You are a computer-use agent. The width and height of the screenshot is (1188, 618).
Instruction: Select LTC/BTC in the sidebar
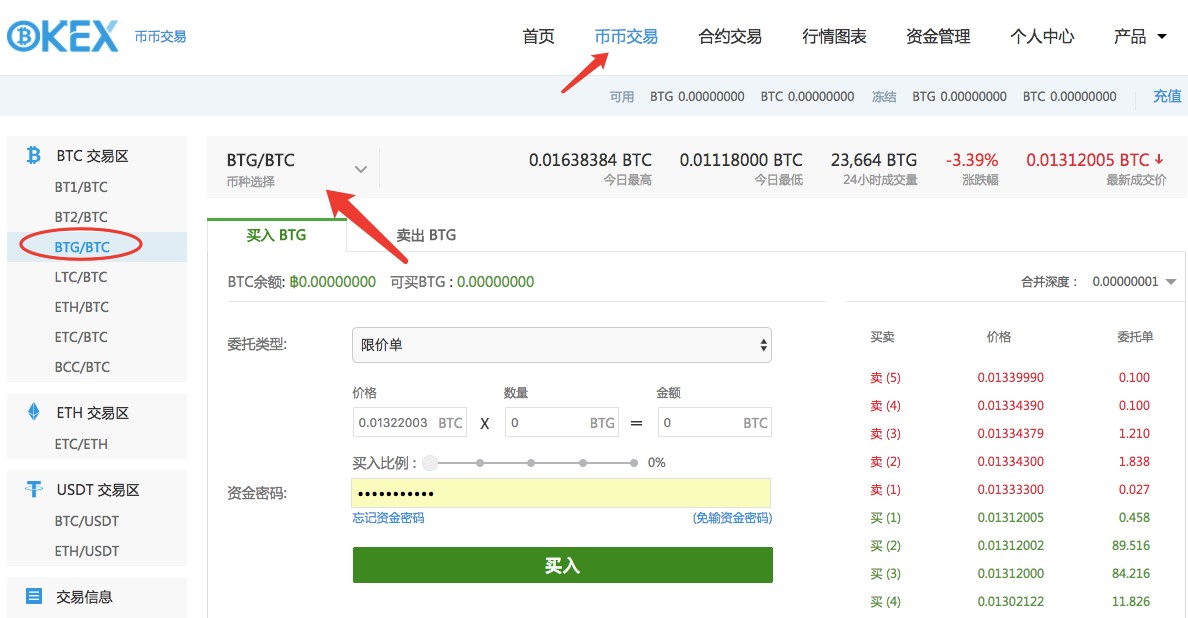81,277
